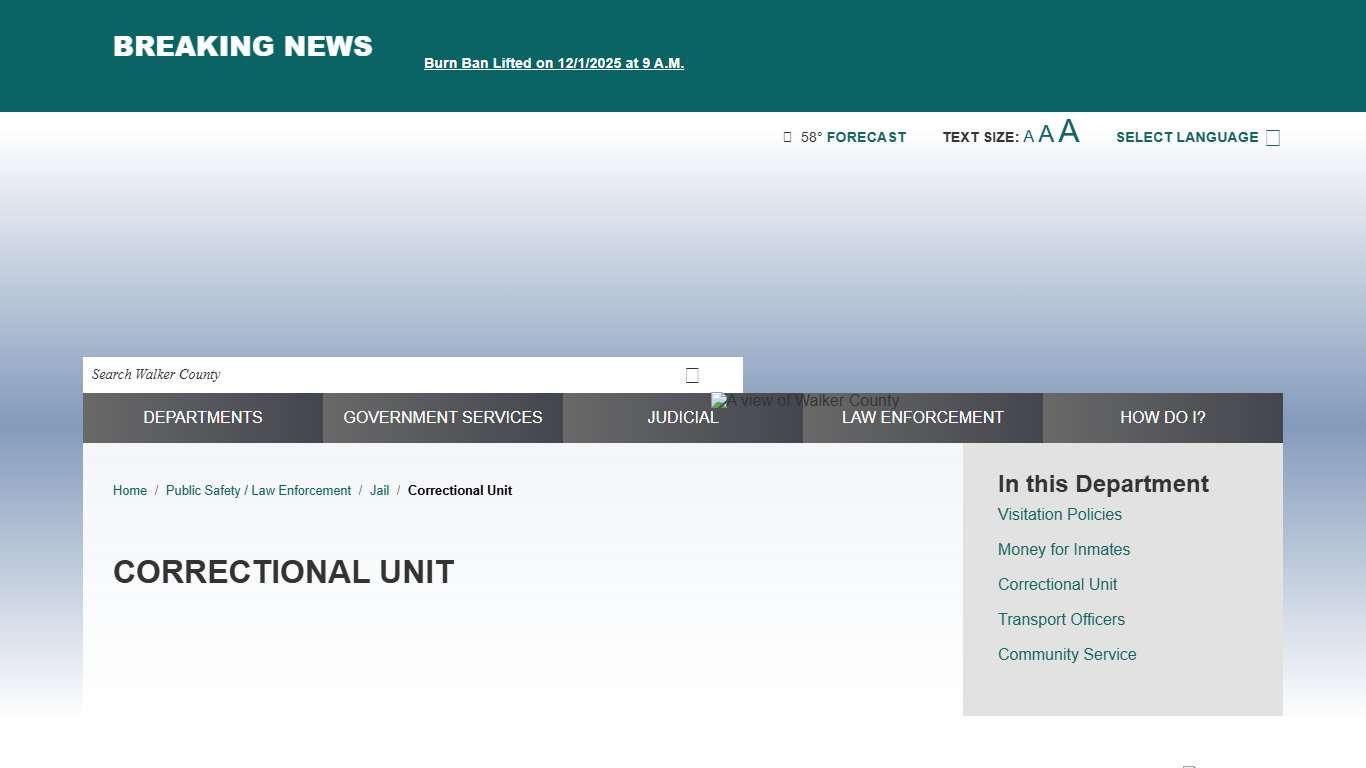Navigate to the Jail breadcrumb
Image resolution: width=1366 pixels, height=768 pixels.
(379, 491)
